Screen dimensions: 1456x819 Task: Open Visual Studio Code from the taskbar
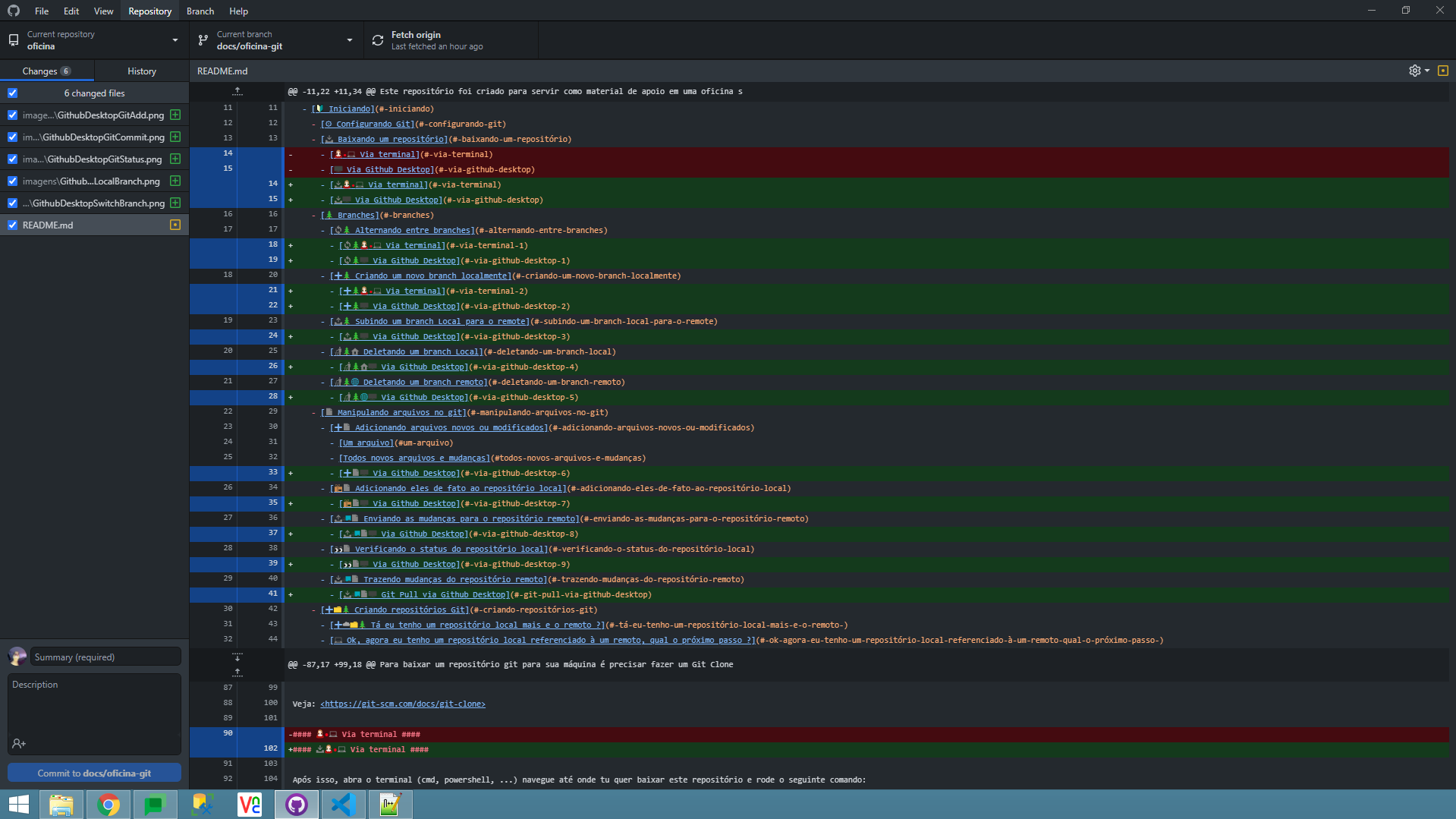pos(343,805)
